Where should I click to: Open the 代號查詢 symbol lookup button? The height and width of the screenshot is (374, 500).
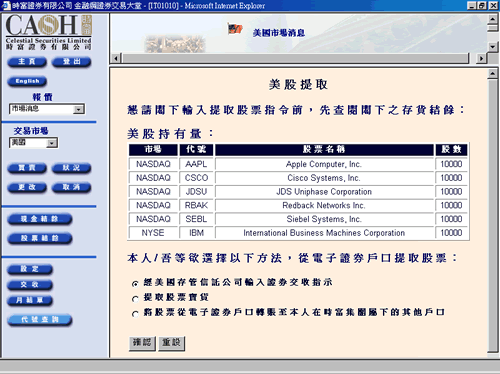(40, 319)
